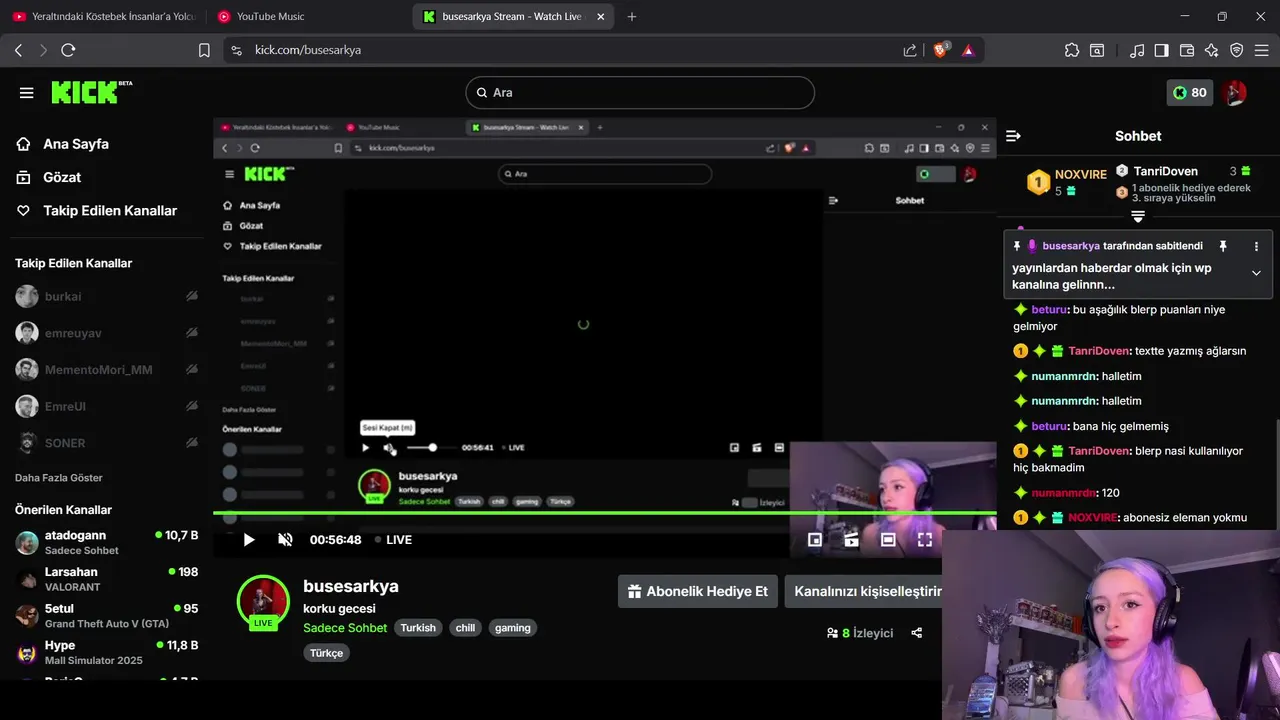1280x720 pixels.
Task: Bookmark this page
Action: click(204, 50)
